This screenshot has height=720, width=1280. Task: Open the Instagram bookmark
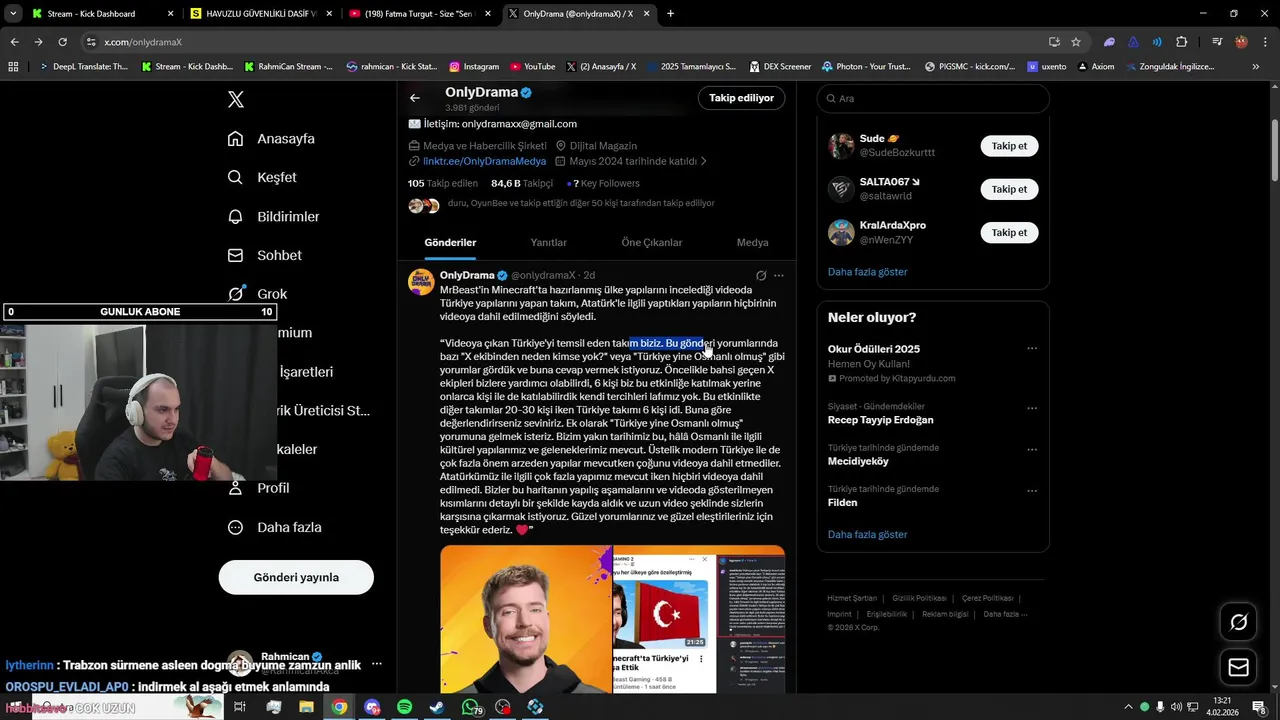point(474,67)
